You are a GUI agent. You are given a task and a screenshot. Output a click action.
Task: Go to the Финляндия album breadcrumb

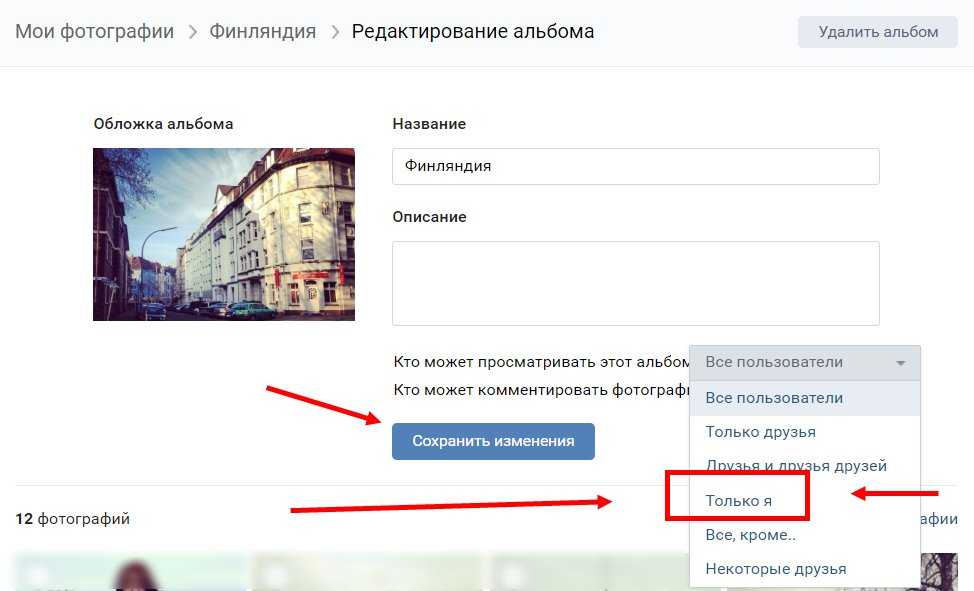[x=262, y=31]
